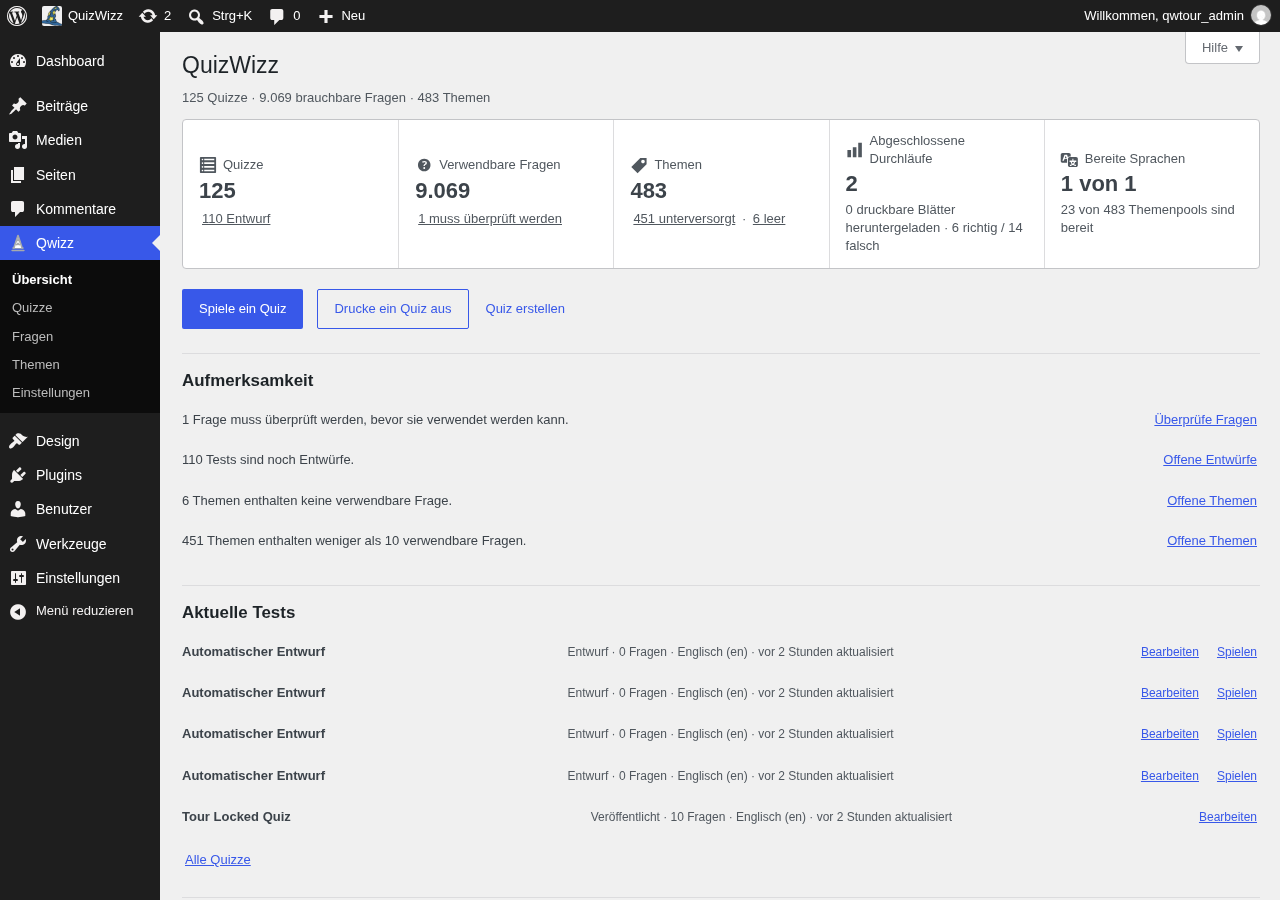Click the comments bubble icon in admin bar

pos(277,16)
